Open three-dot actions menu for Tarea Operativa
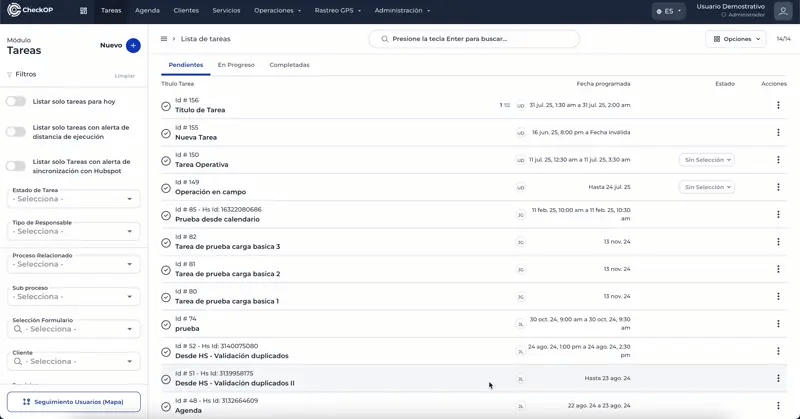800x419 pixels. [778, 160]
